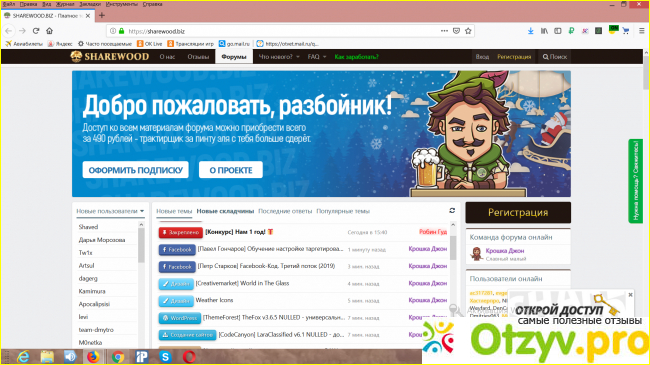Open a new browser tab with plus
The width and height of the screenshot is (650, 365).
[102, 16]
